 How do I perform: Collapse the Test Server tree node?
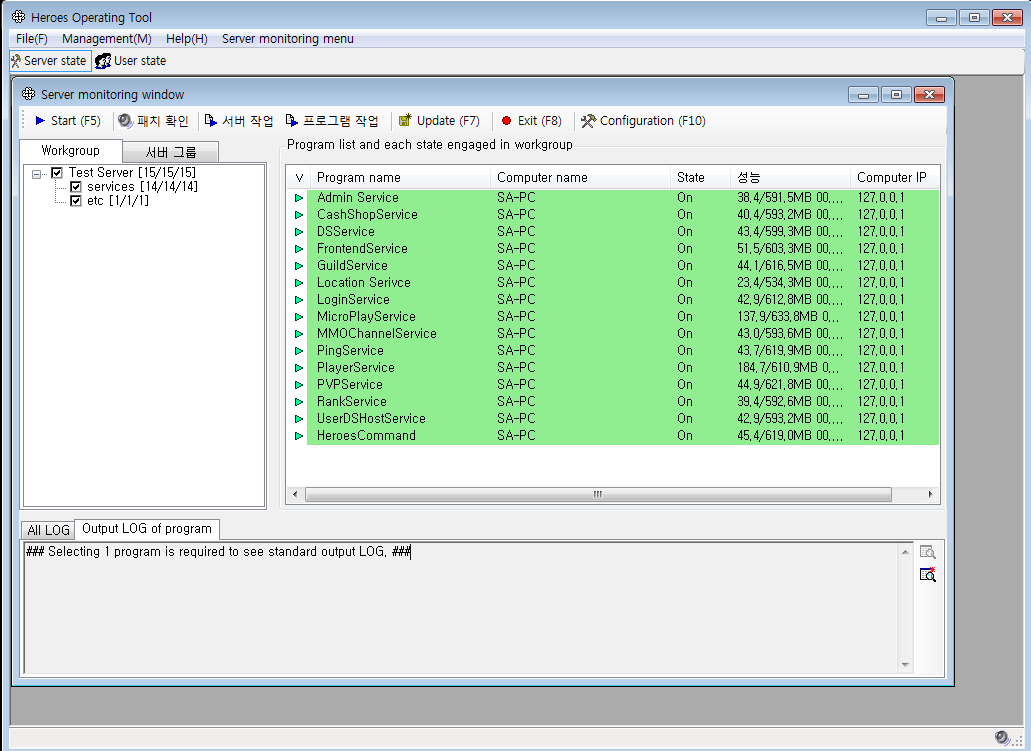coord(37,173)
